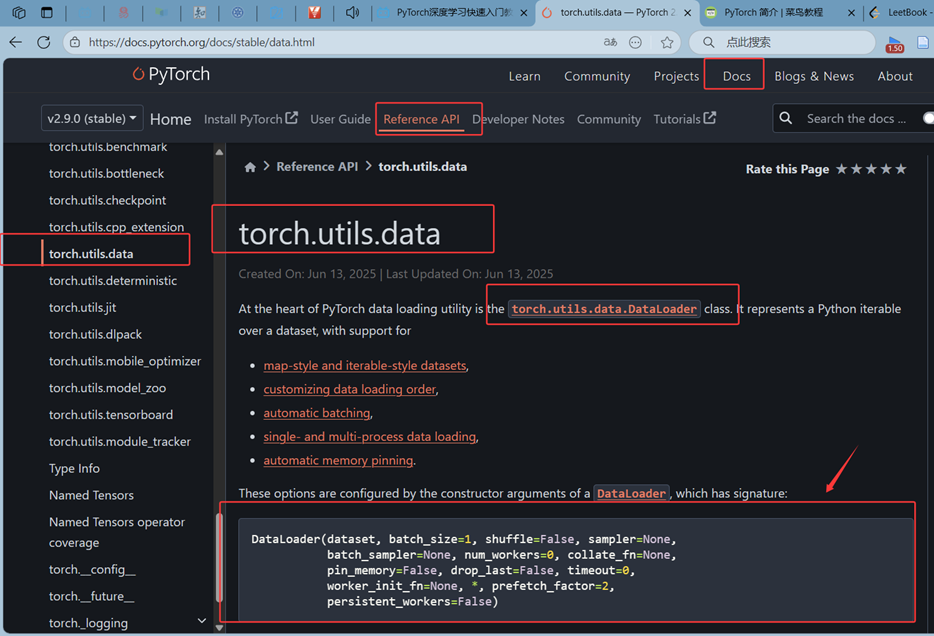Click the sidebar scroll-down arrow
Viewport: 934px width, 636px height.
(219, 627)
